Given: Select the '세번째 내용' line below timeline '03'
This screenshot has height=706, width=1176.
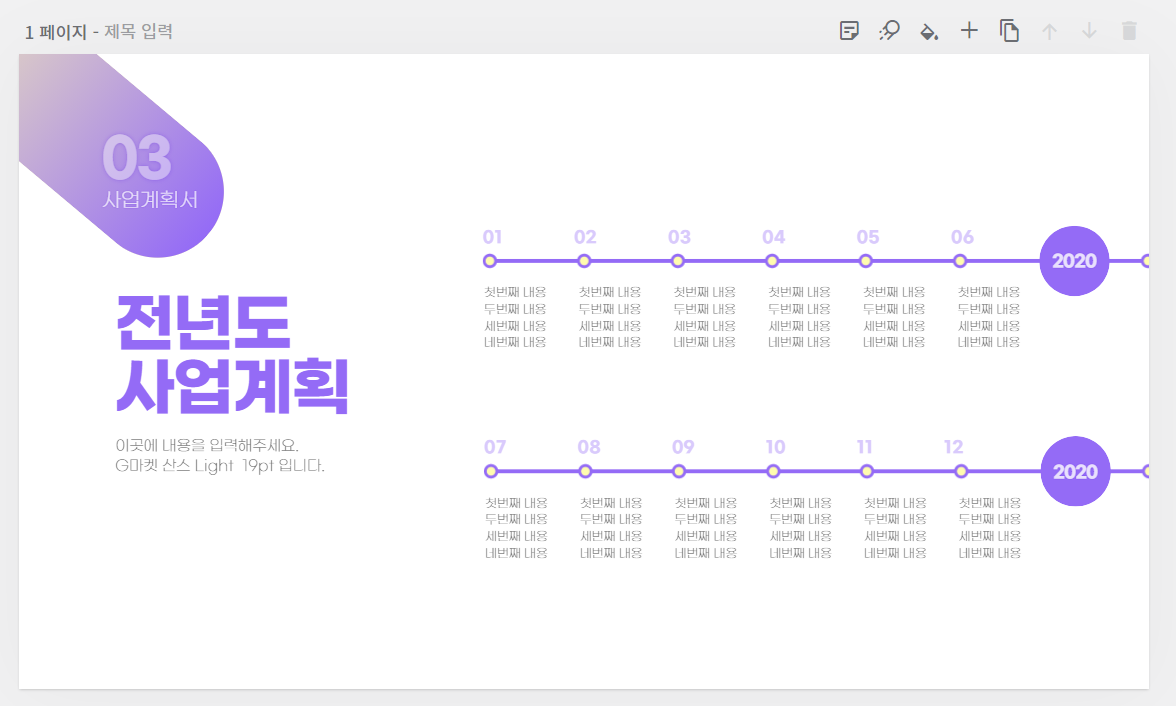Looking at the screenshot, I should 704,326.
